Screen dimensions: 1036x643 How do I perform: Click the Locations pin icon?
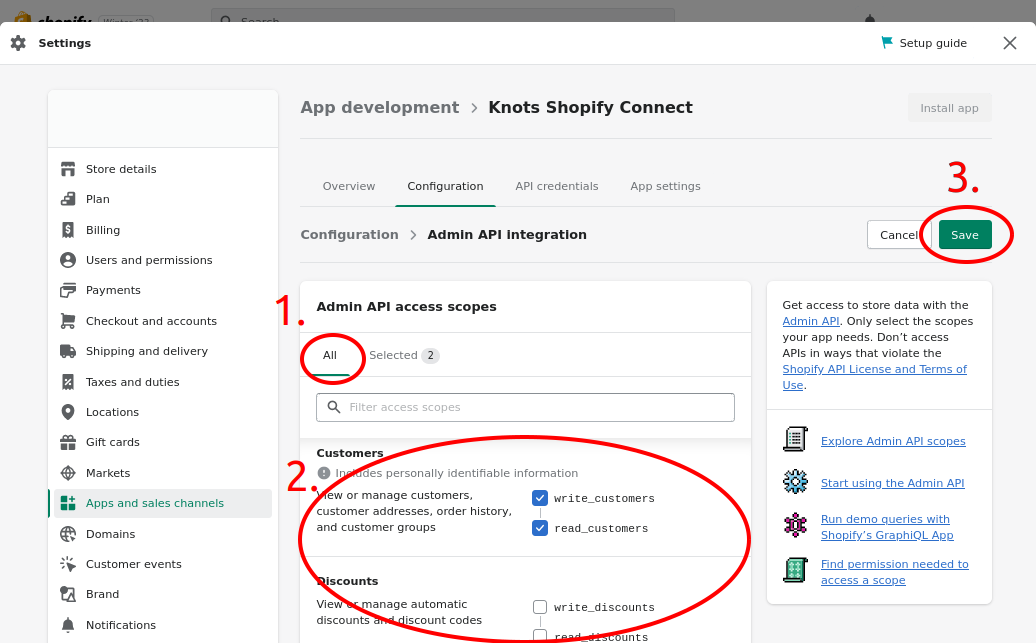pyautogui.click(x=68, y=412)
